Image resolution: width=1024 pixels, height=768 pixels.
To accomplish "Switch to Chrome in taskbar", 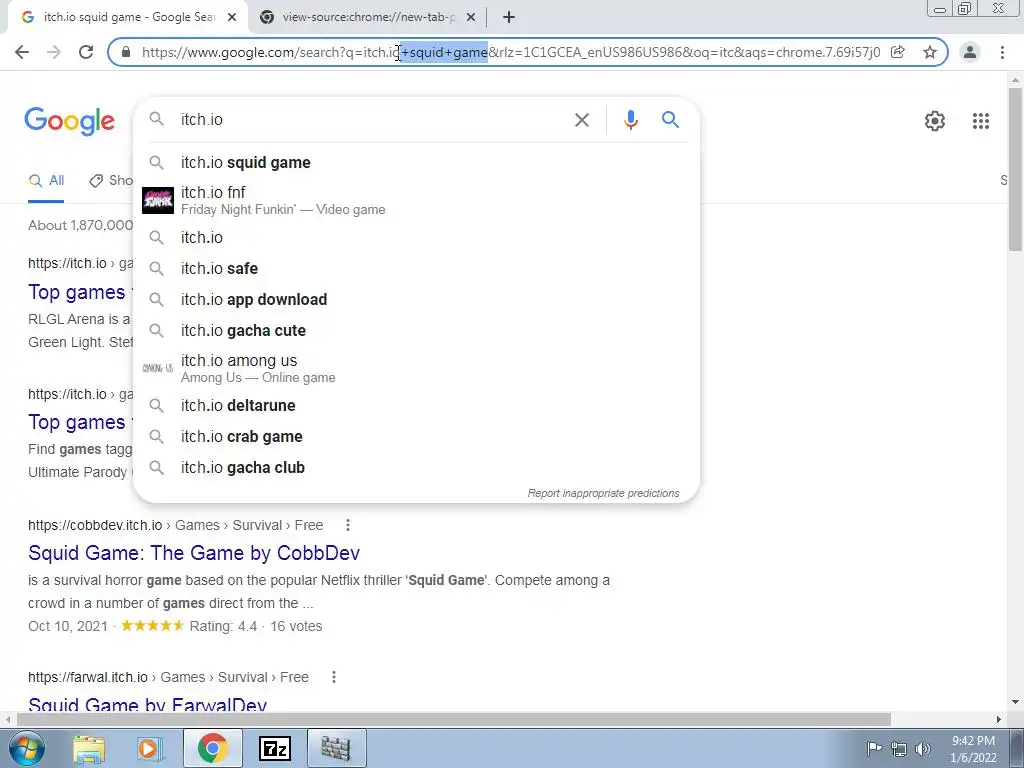I will pyautogui.click(x=212, y=748).
